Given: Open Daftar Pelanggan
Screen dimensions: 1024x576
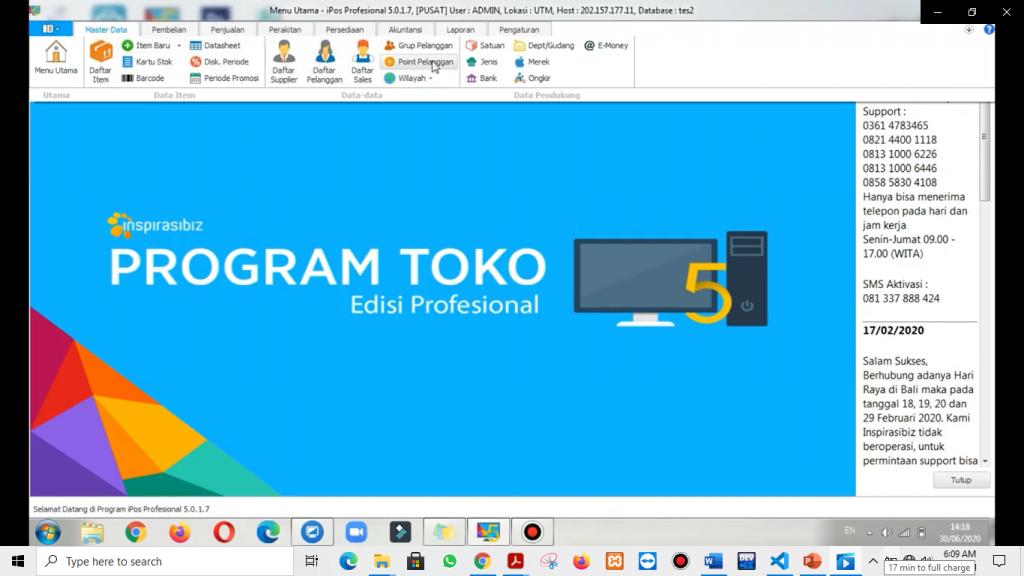Looking at the screenshot, I should coord(324,61).
